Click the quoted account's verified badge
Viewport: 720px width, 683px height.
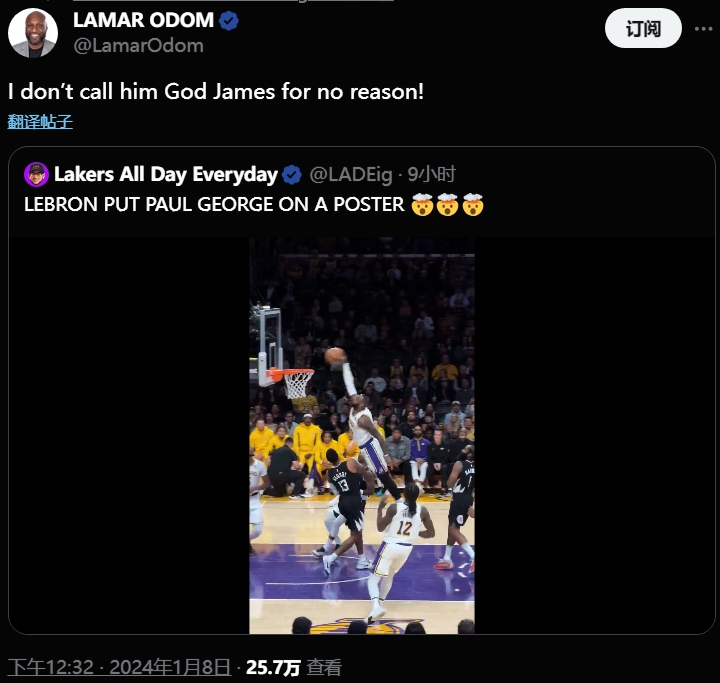tap(292, 175)
